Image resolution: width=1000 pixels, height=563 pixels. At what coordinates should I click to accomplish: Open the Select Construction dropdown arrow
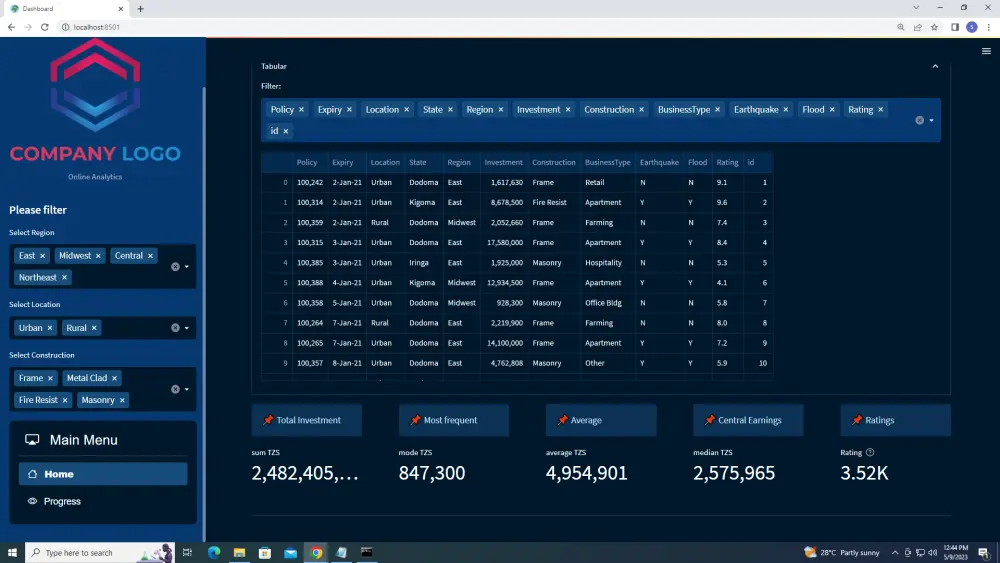pos(187,389)
